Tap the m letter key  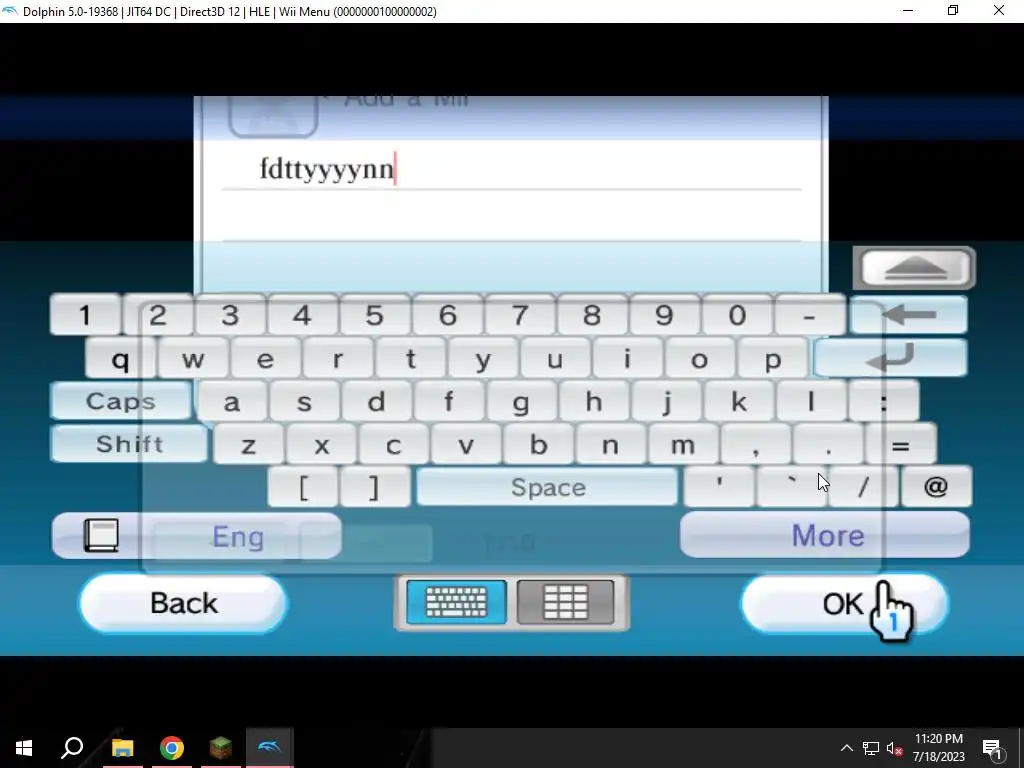click(x=684, y=445)
